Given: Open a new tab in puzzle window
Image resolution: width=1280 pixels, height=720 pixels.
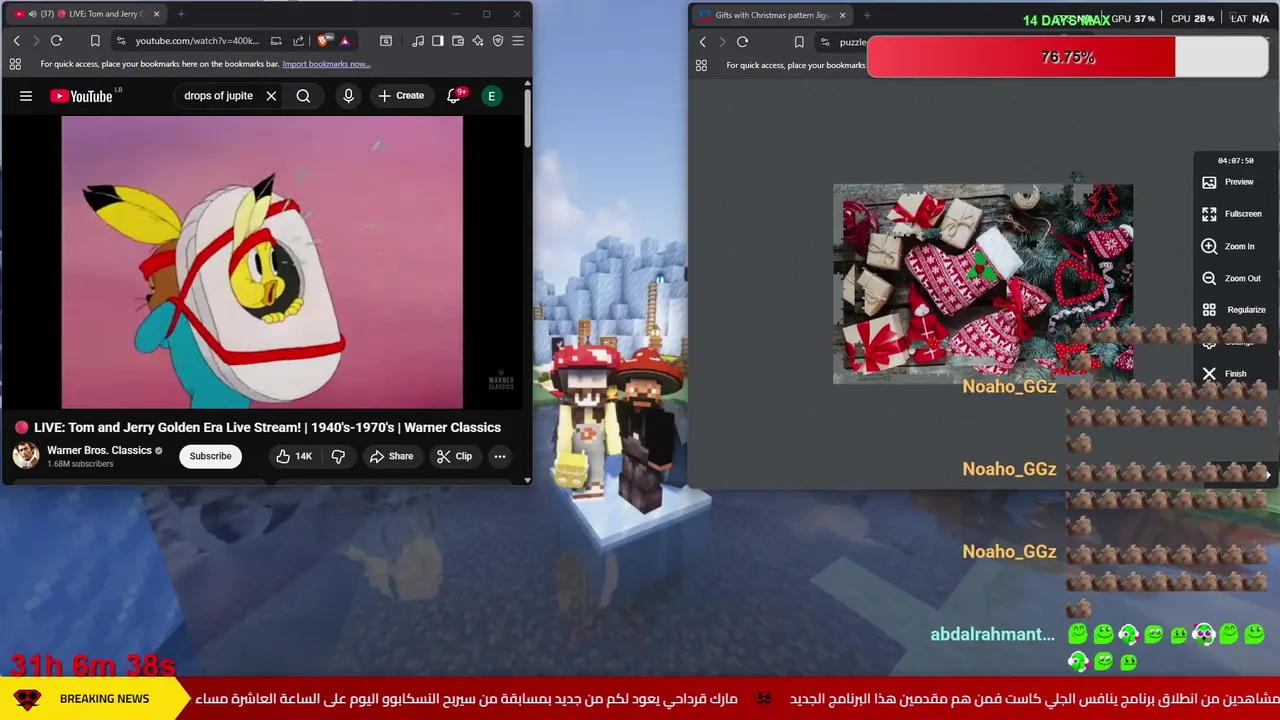Looking at the screenshot, I should click(867, 15).
